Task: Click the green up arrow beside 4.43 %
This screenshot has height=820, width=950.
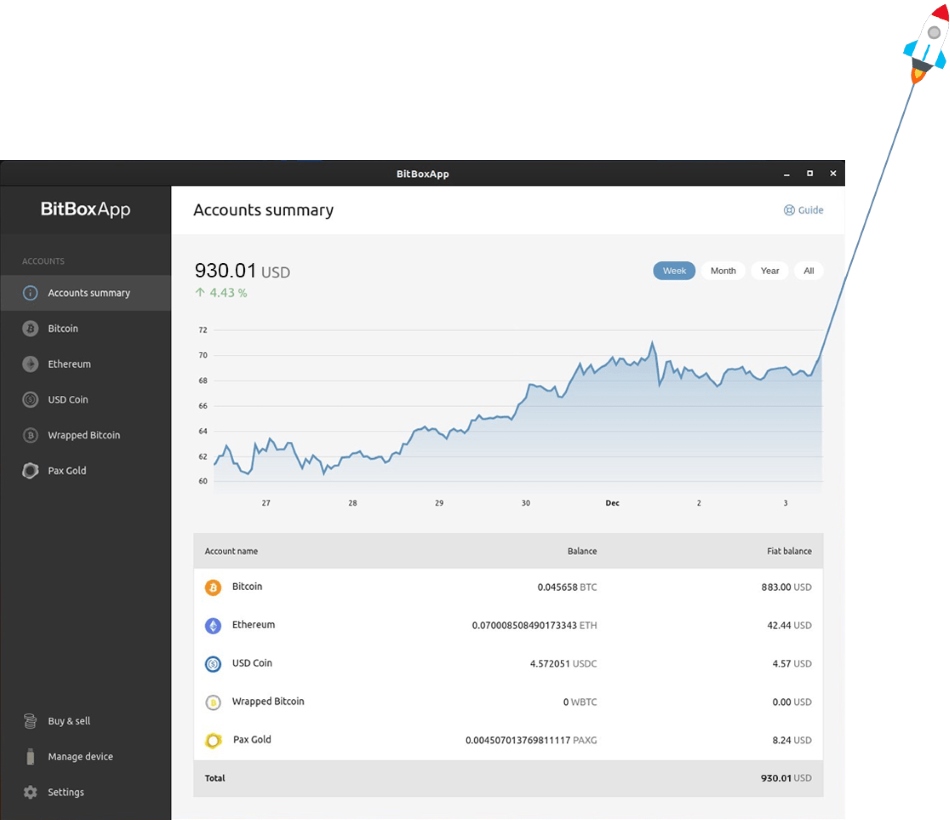Action: (x=200, y=293)
